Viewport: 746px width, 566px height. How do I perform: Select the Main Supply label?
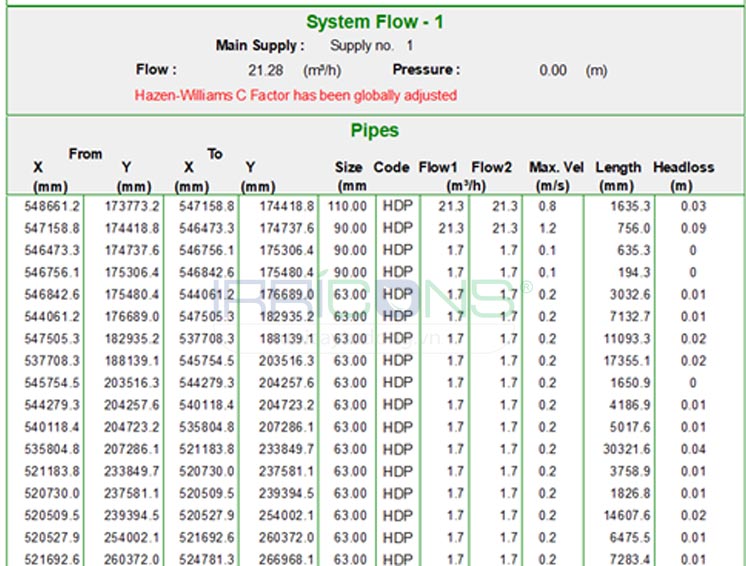(257, 46)
